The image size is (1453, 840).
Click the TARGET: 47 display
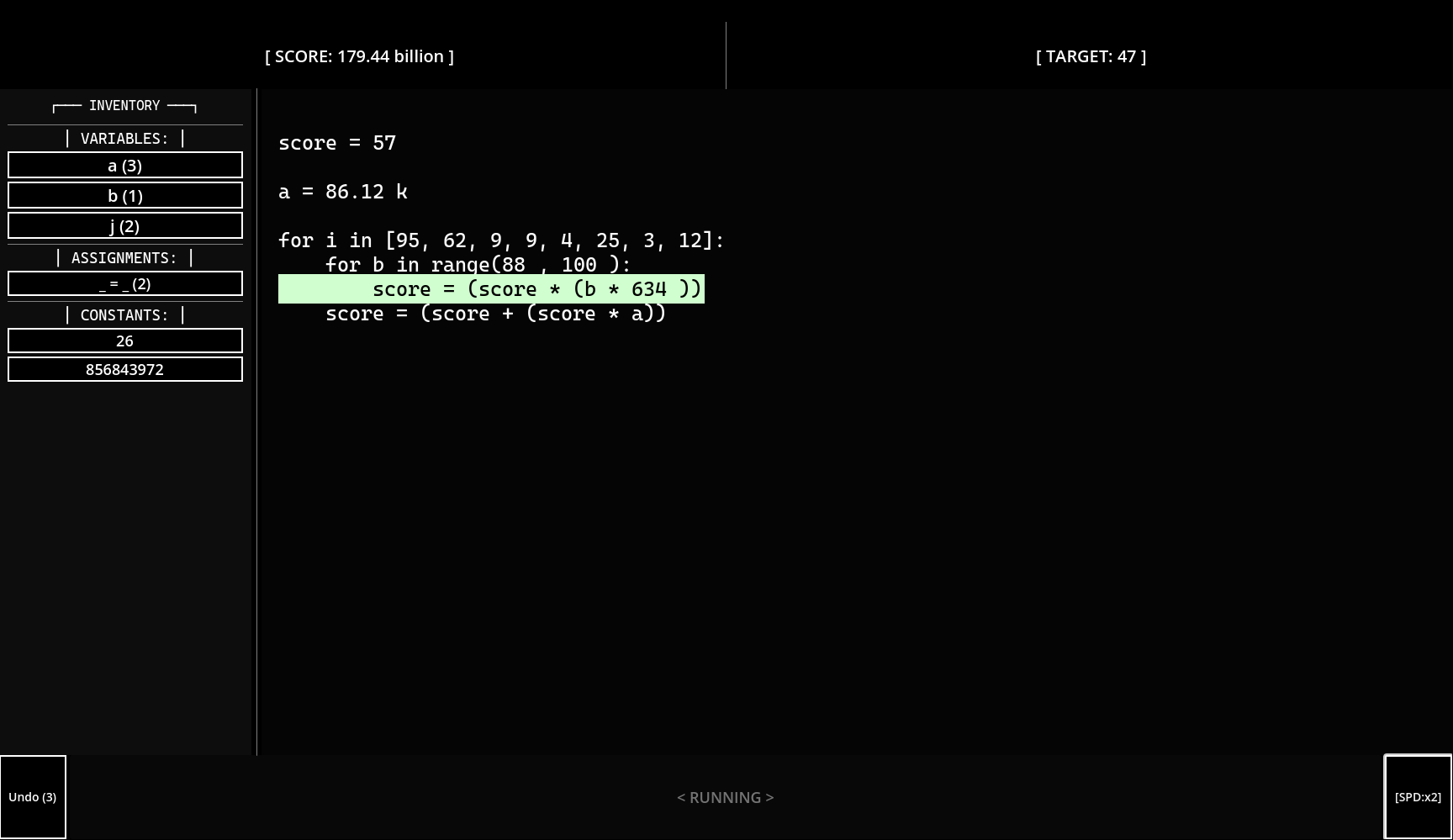[x=1091, y=56]
